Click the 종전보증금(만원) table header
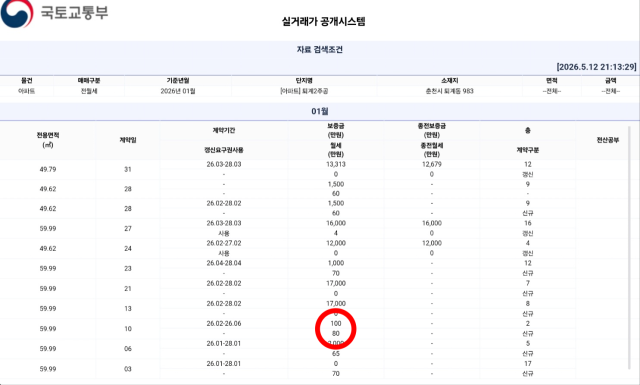The height and width of the screenshot is (385, 640). pos(432,130)
